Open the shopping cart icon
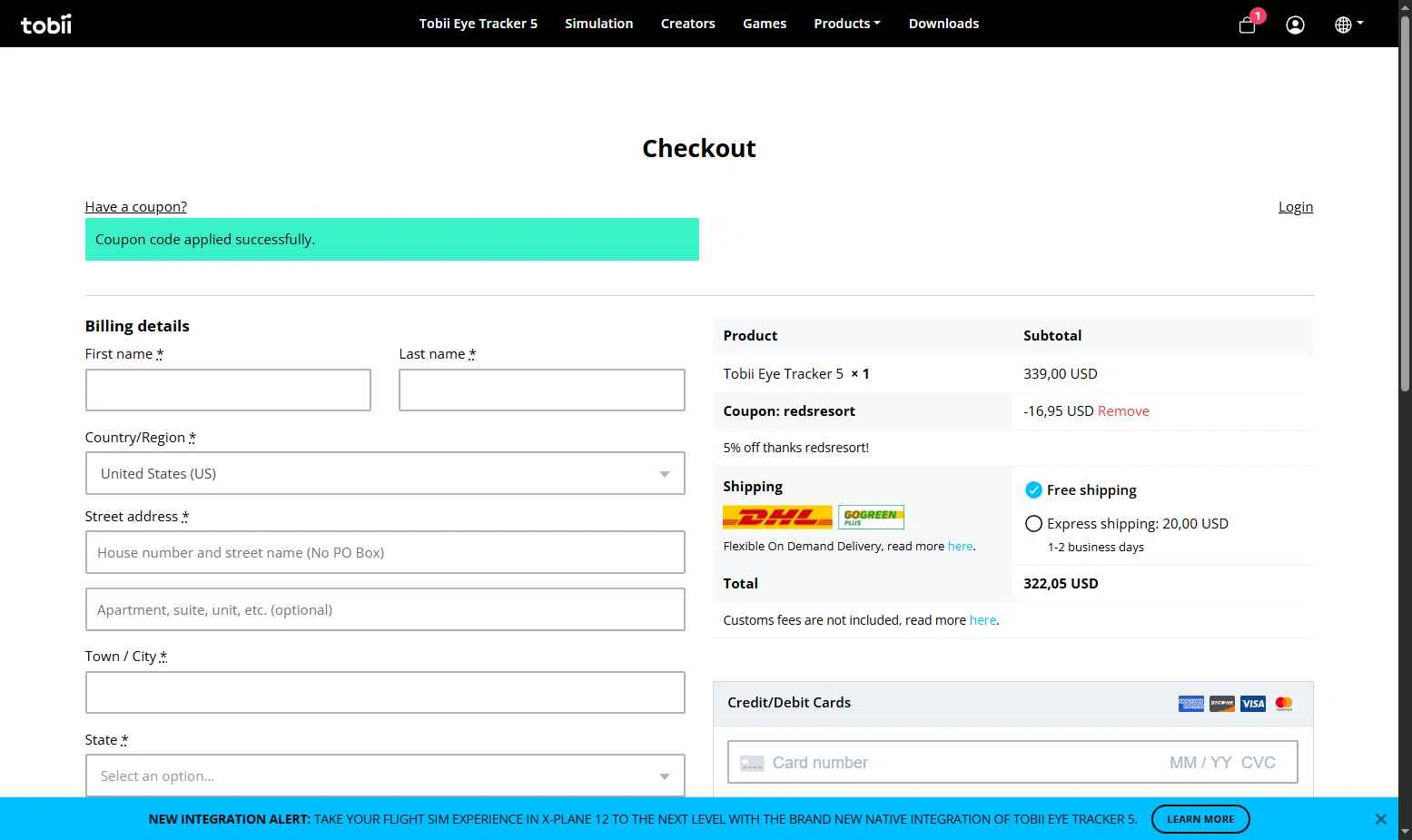 tap(1248, 25)
